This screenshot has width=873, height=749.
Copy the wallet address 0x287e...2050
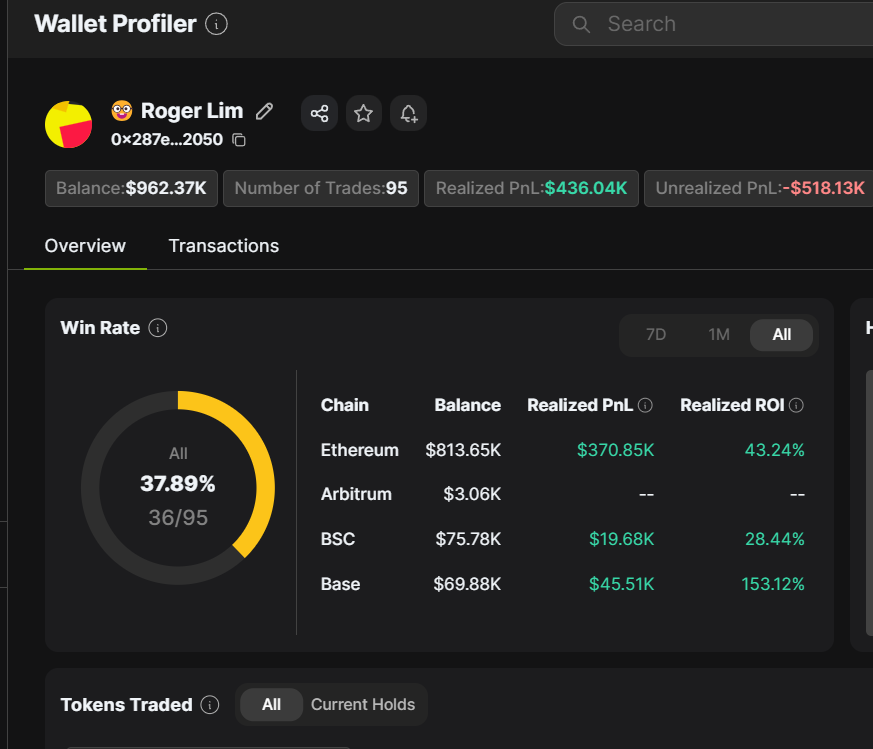[x=239, y=140]
